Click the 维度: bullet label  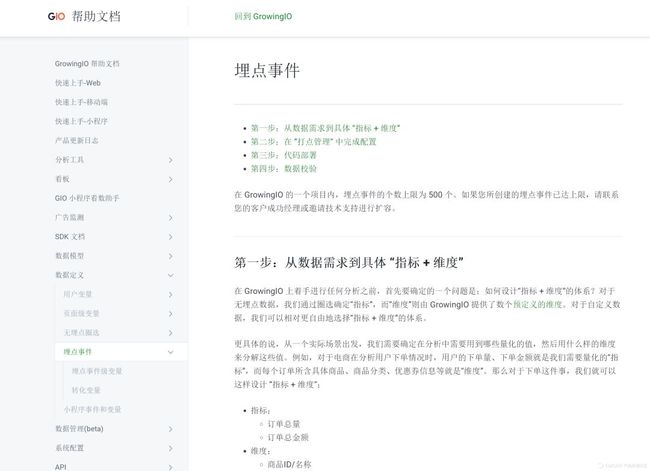(x=261, y=451)
